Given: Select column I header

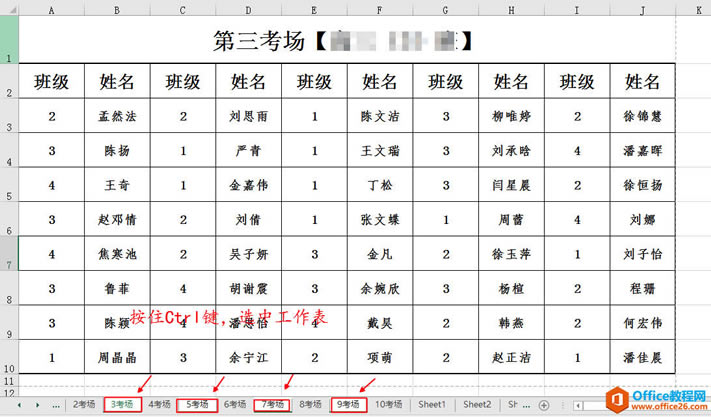Looking at the screenshot, I should click(x=577, y=10).
